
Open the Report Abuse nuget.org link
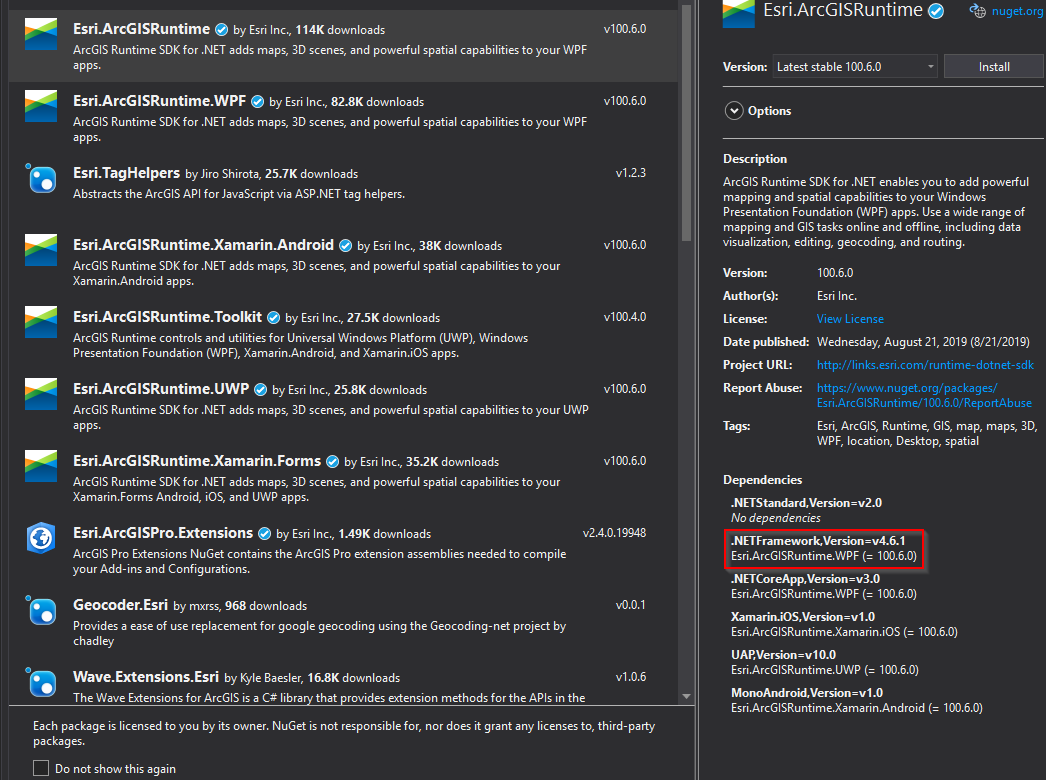click(924, 396)
